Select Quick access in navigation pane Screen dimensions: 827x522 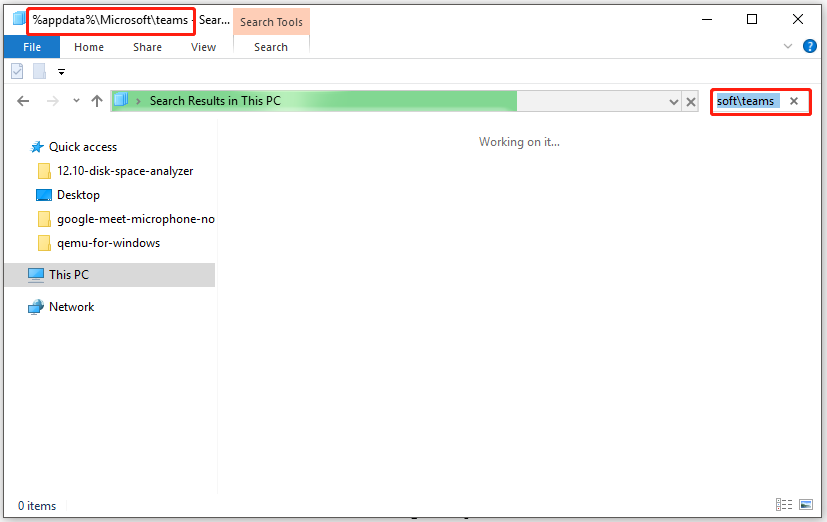tap(83, 147)
